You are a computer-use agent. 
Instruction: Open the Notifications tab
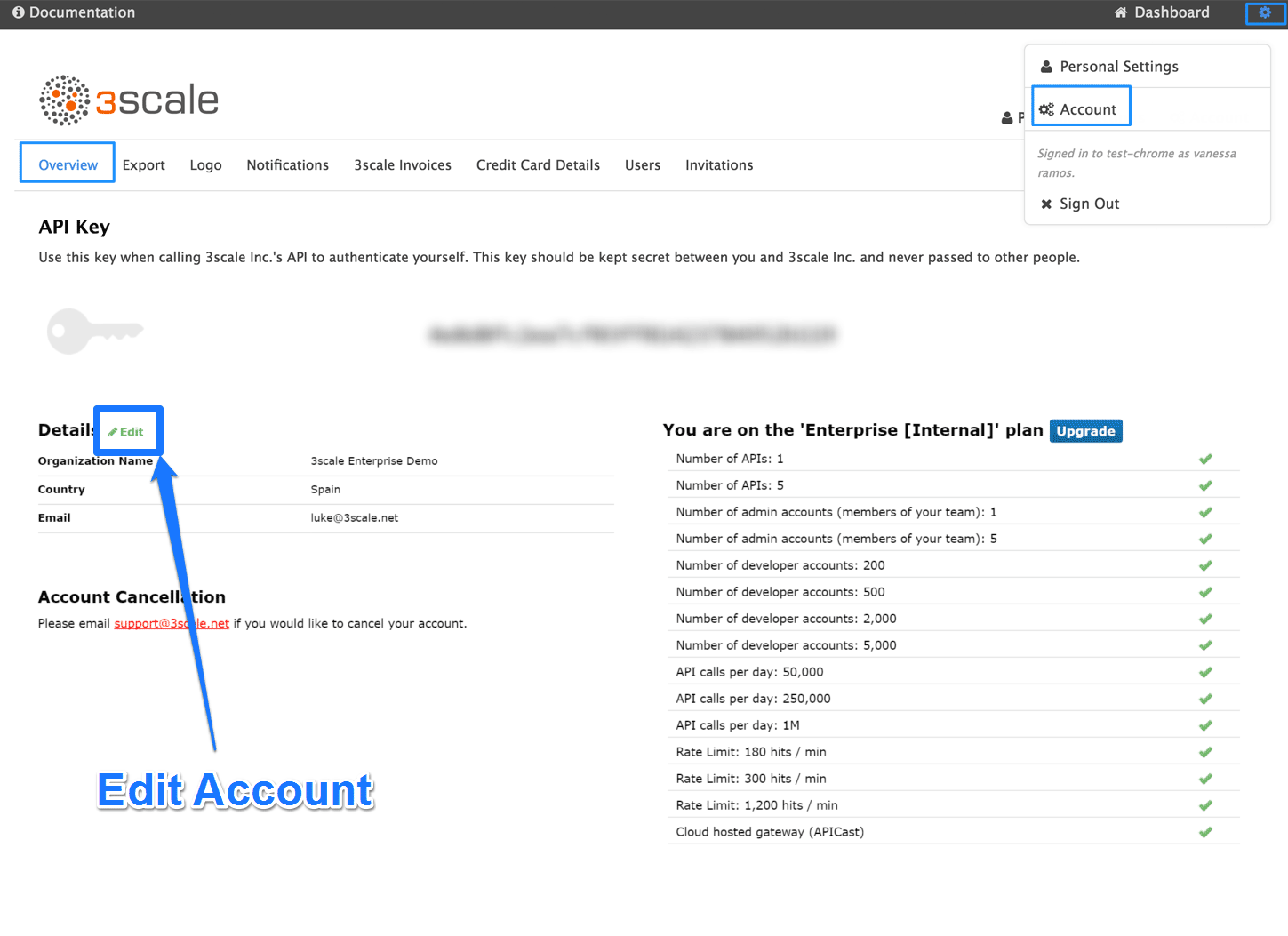287,165
